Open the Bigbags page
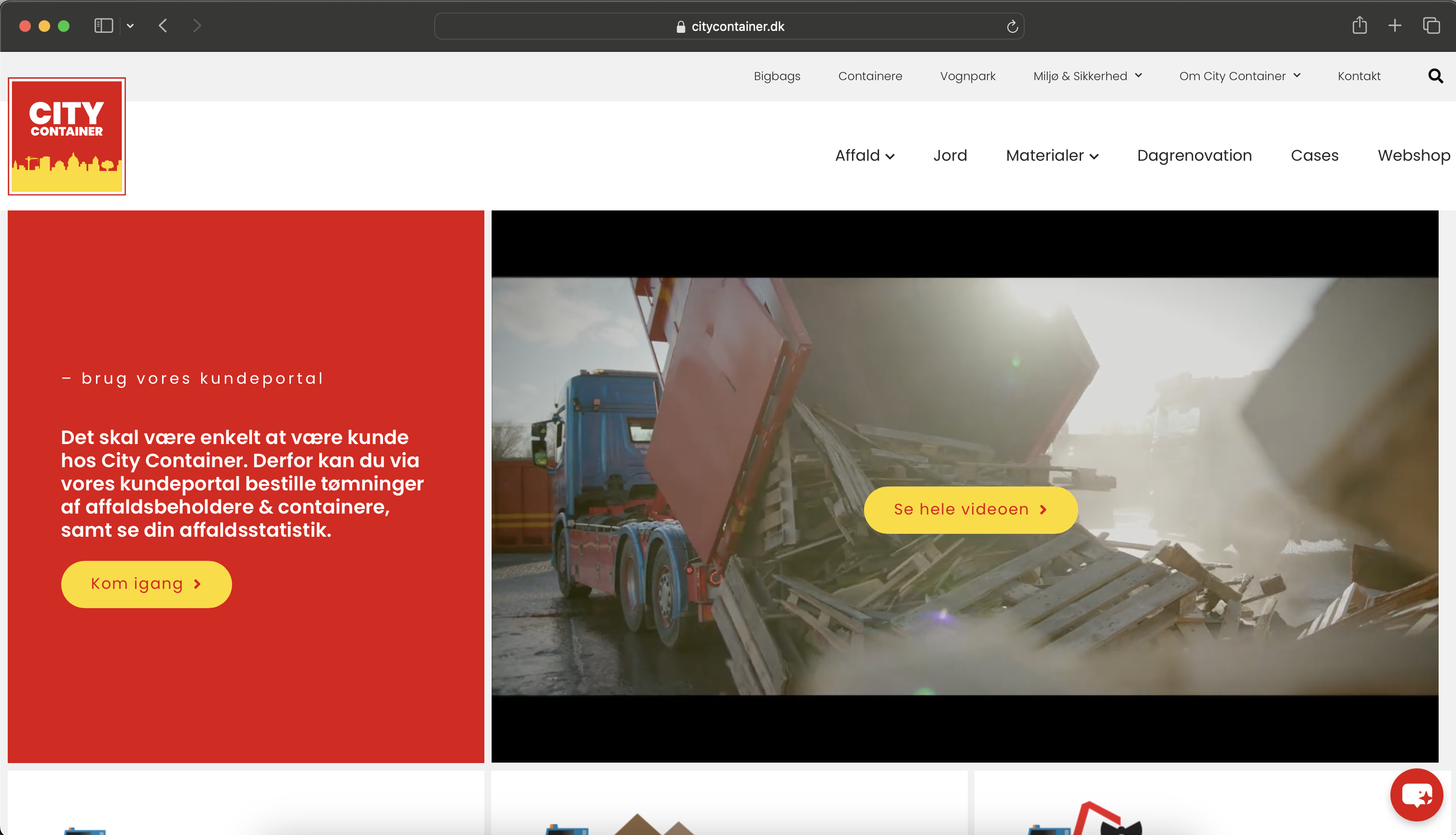1456x835 pixels. [777, 76]
